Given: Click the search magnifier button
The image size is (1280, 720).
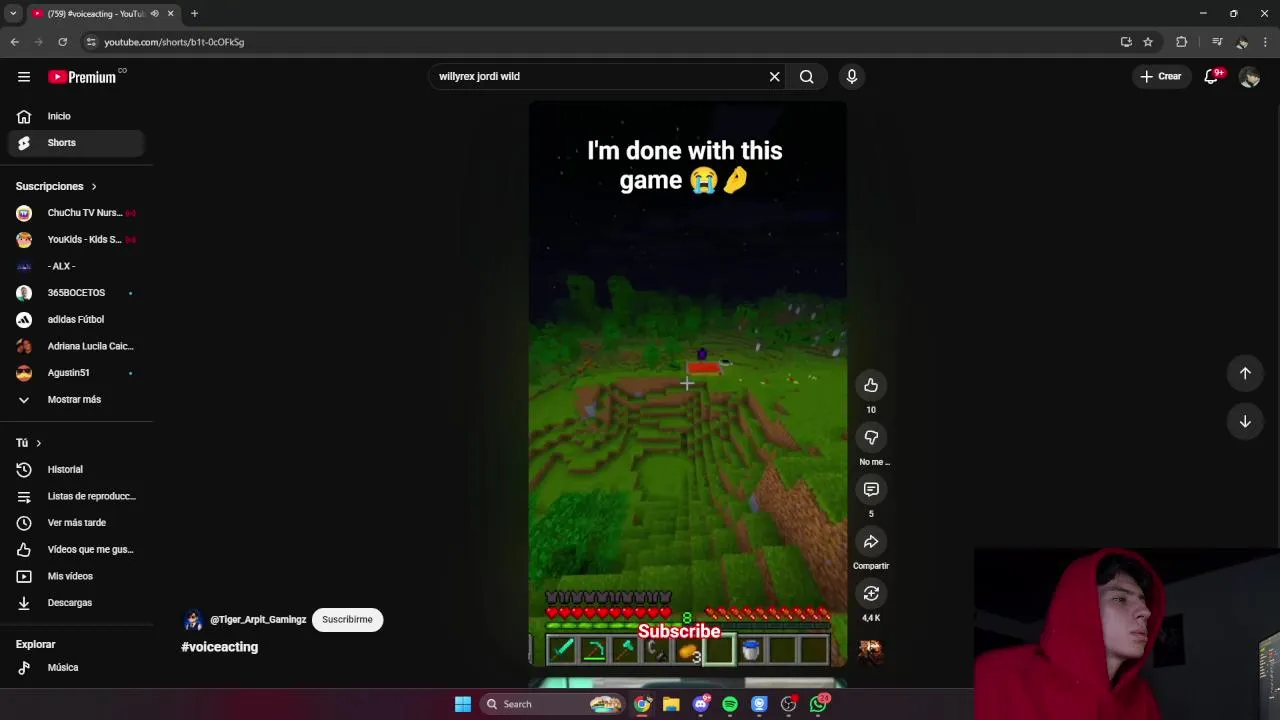Looking at the screenshot, I should pos(806,77).
